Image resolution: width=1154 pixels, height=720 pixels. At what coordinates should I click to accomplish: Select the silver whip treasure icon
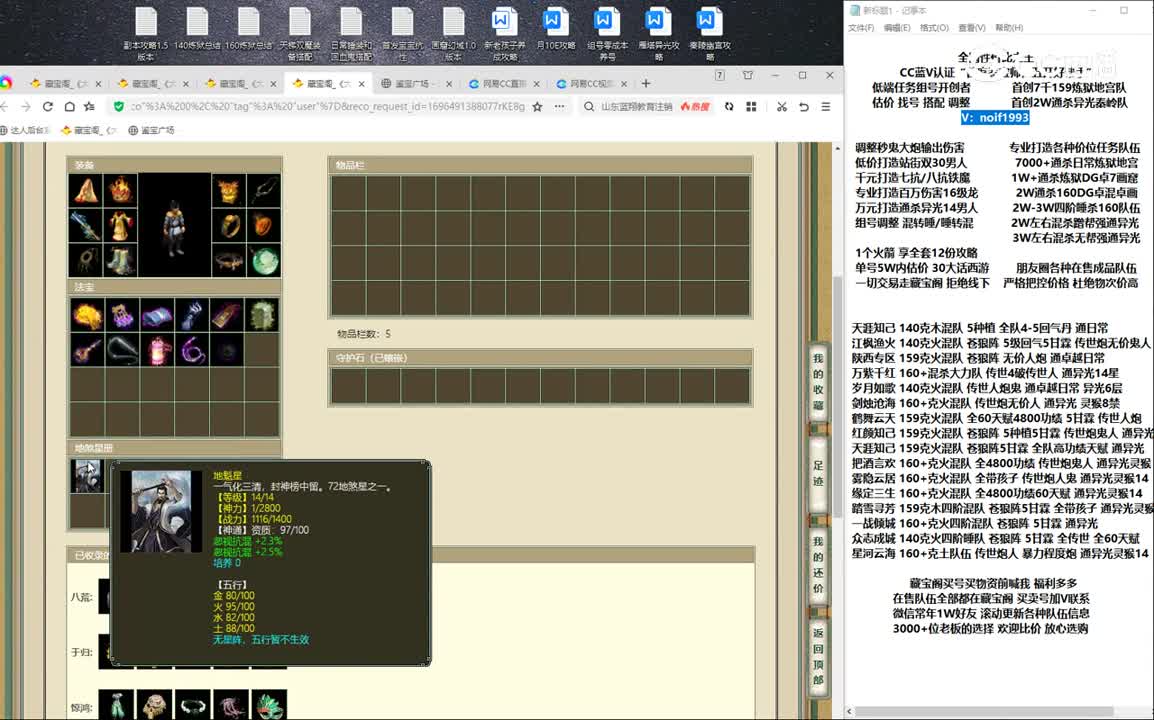pos(122,350)
